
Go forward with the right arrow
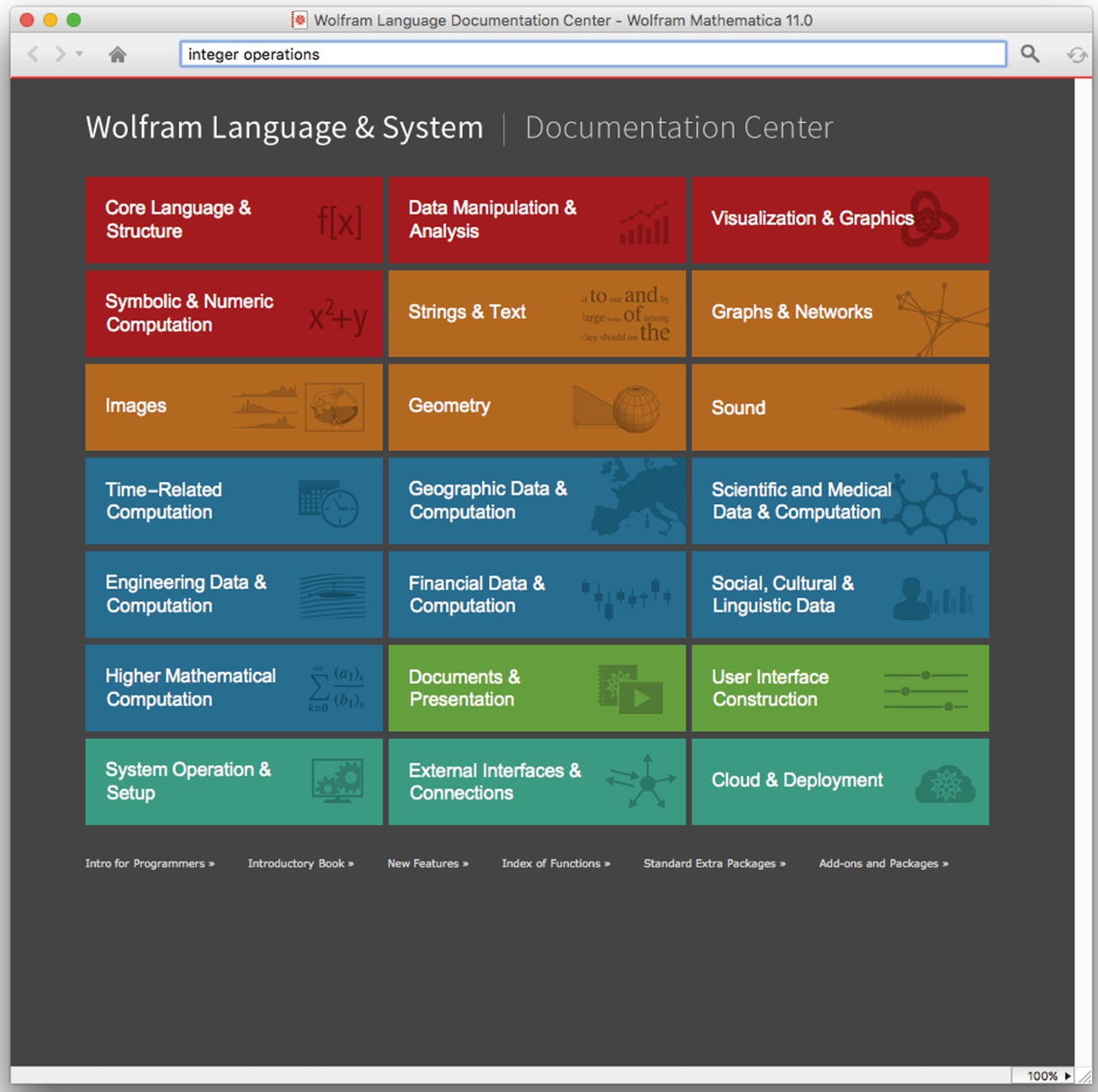tap(60, 55)
